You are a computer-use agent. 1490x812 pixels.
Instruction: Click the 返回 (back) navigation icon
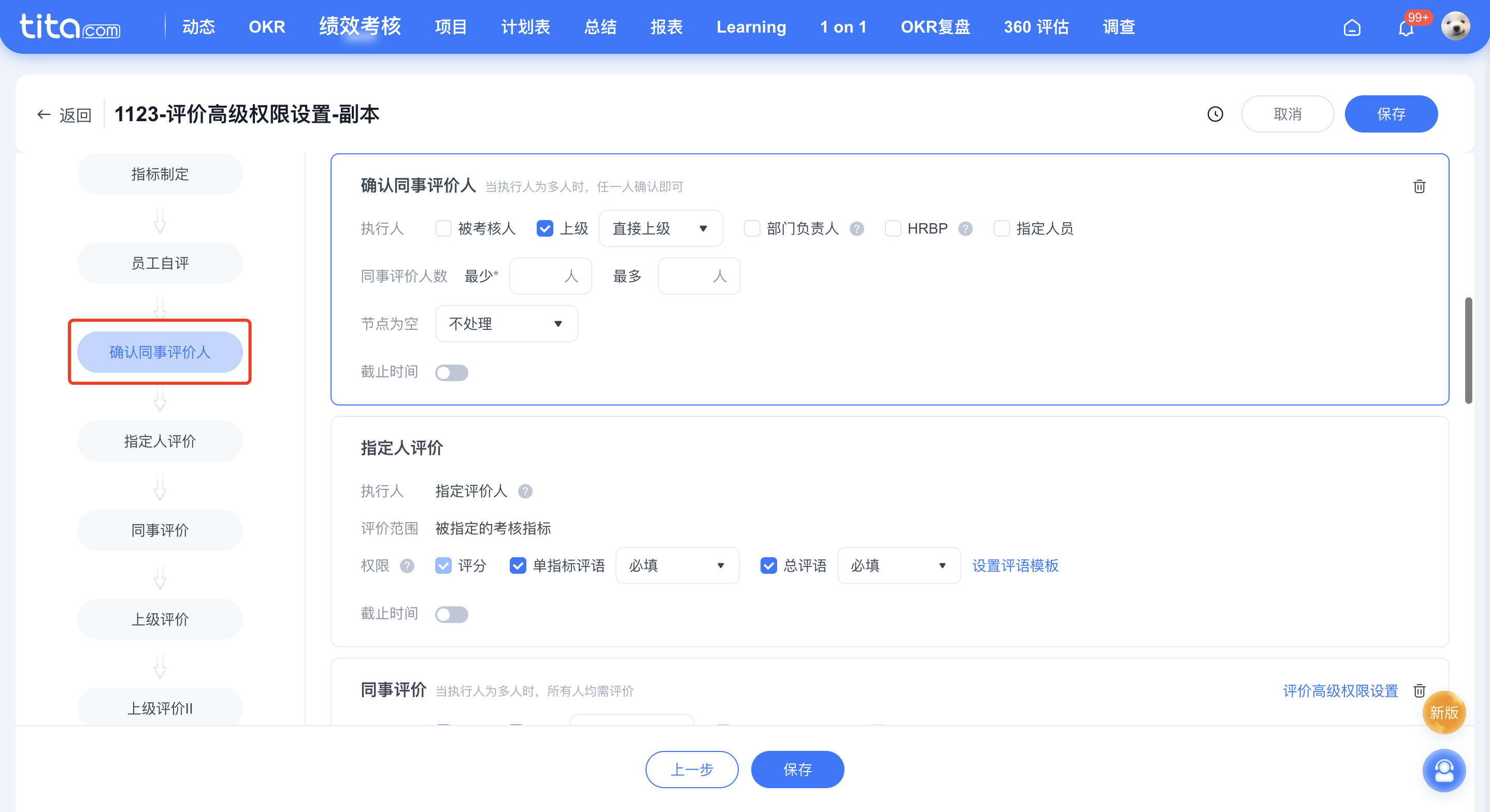click(44, 113)
